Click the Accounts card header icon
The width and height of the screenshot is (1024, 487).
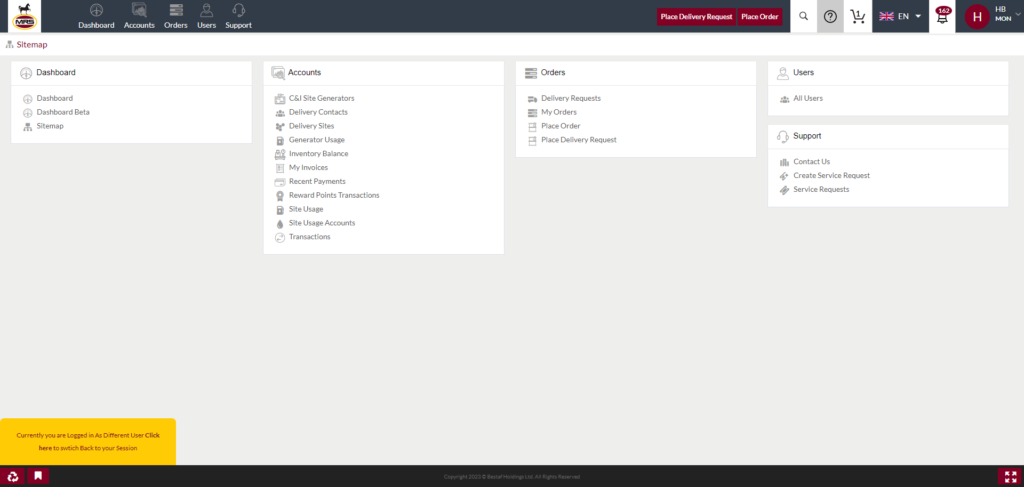[278, 73]
